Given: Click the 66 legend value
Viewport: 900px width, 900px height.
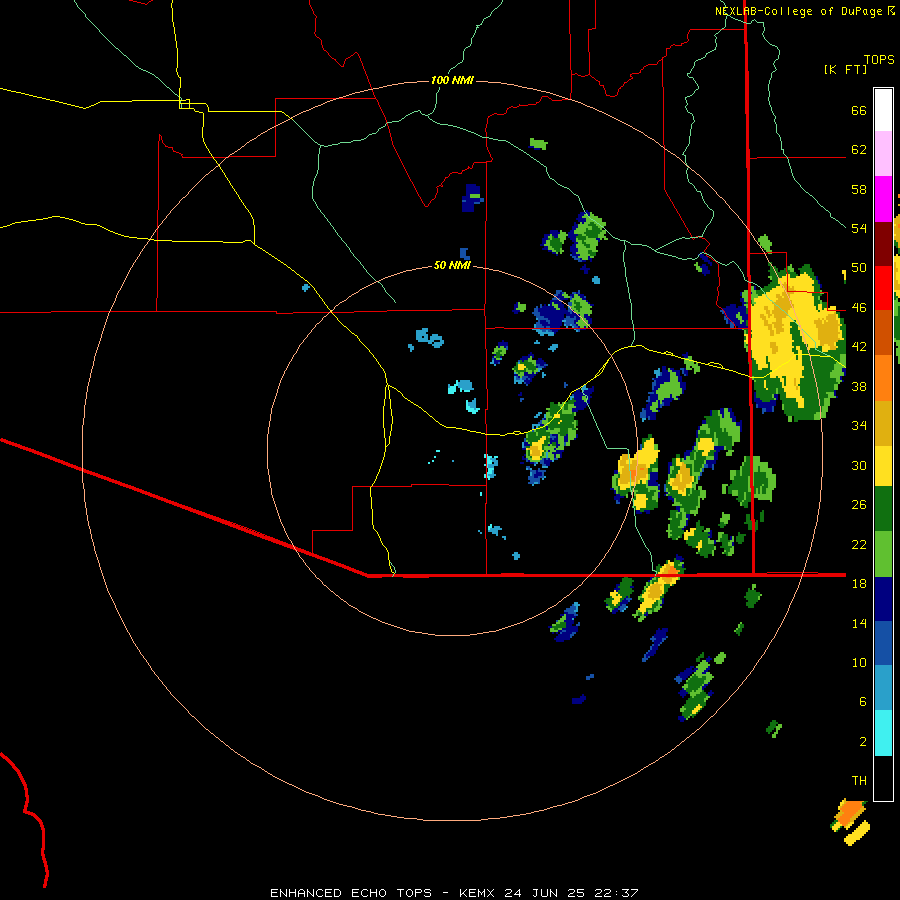Looking at the screenshot, I should click(x=859, y=111).
